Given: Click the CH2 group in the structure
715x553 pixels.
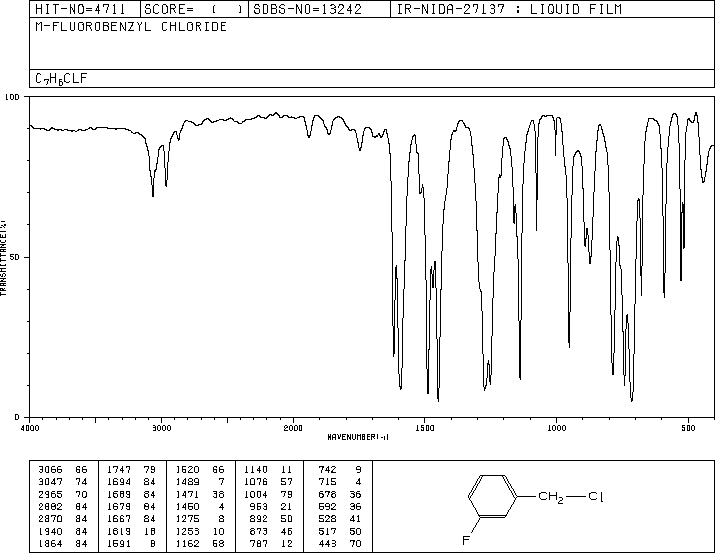Looking at the screenshot, I should [x=551, y=497].
